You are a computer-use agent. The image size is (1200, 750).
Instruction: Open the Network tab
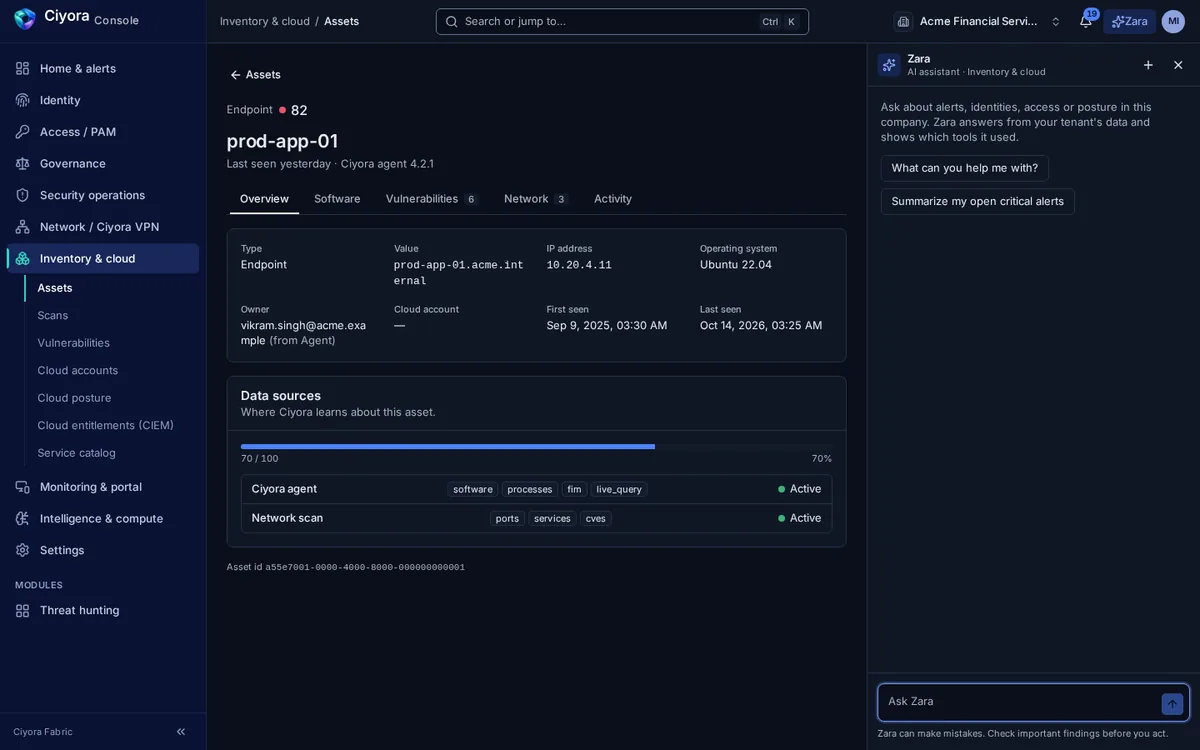point(536,199)
